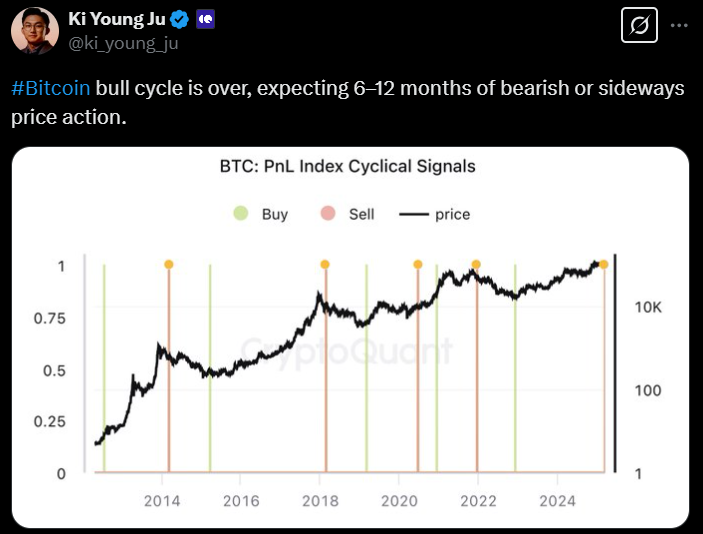Click the orange sell marker dot near 2022
The image size is (703, 534).
[x=476, y=264]
